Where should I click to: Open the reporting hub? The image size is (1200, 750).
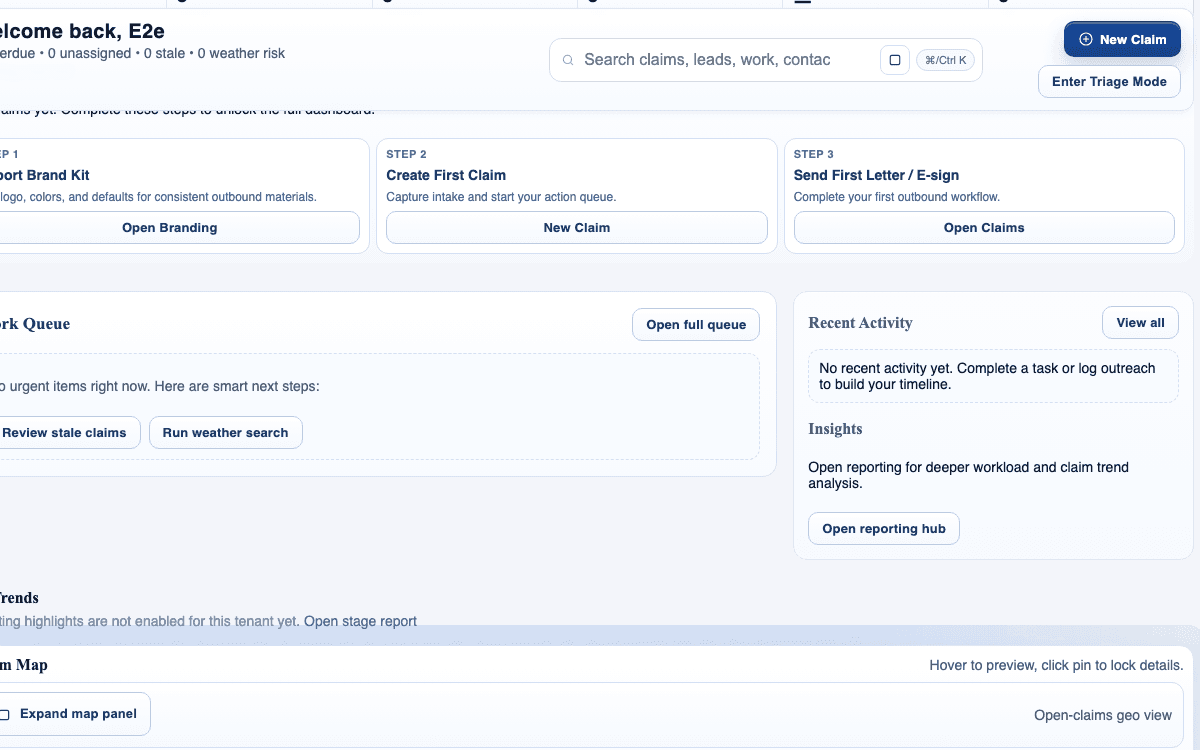coord(883,528)
